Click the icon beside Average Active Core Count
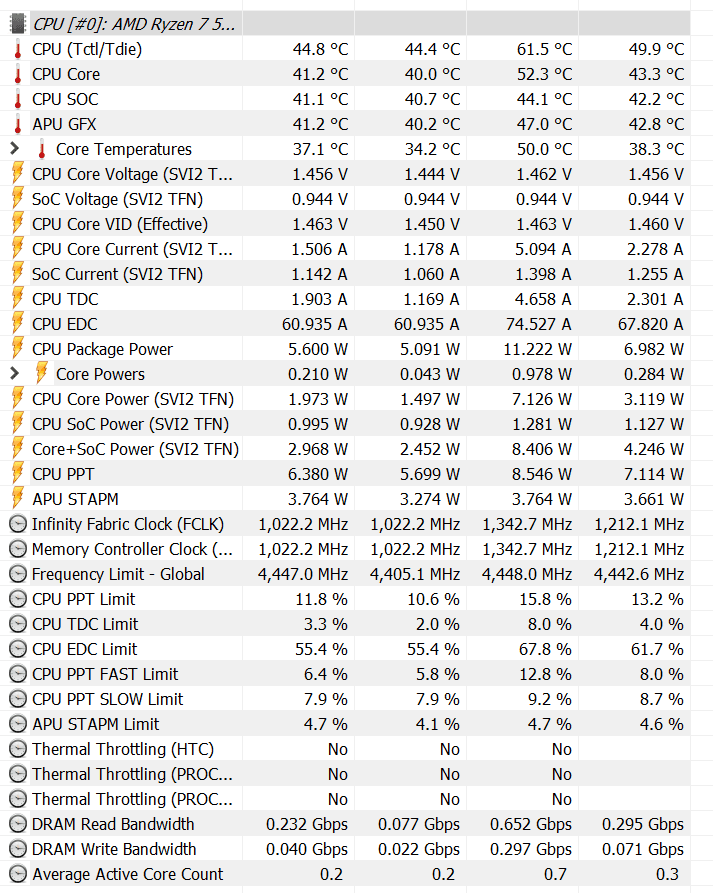 coord(17,874)
